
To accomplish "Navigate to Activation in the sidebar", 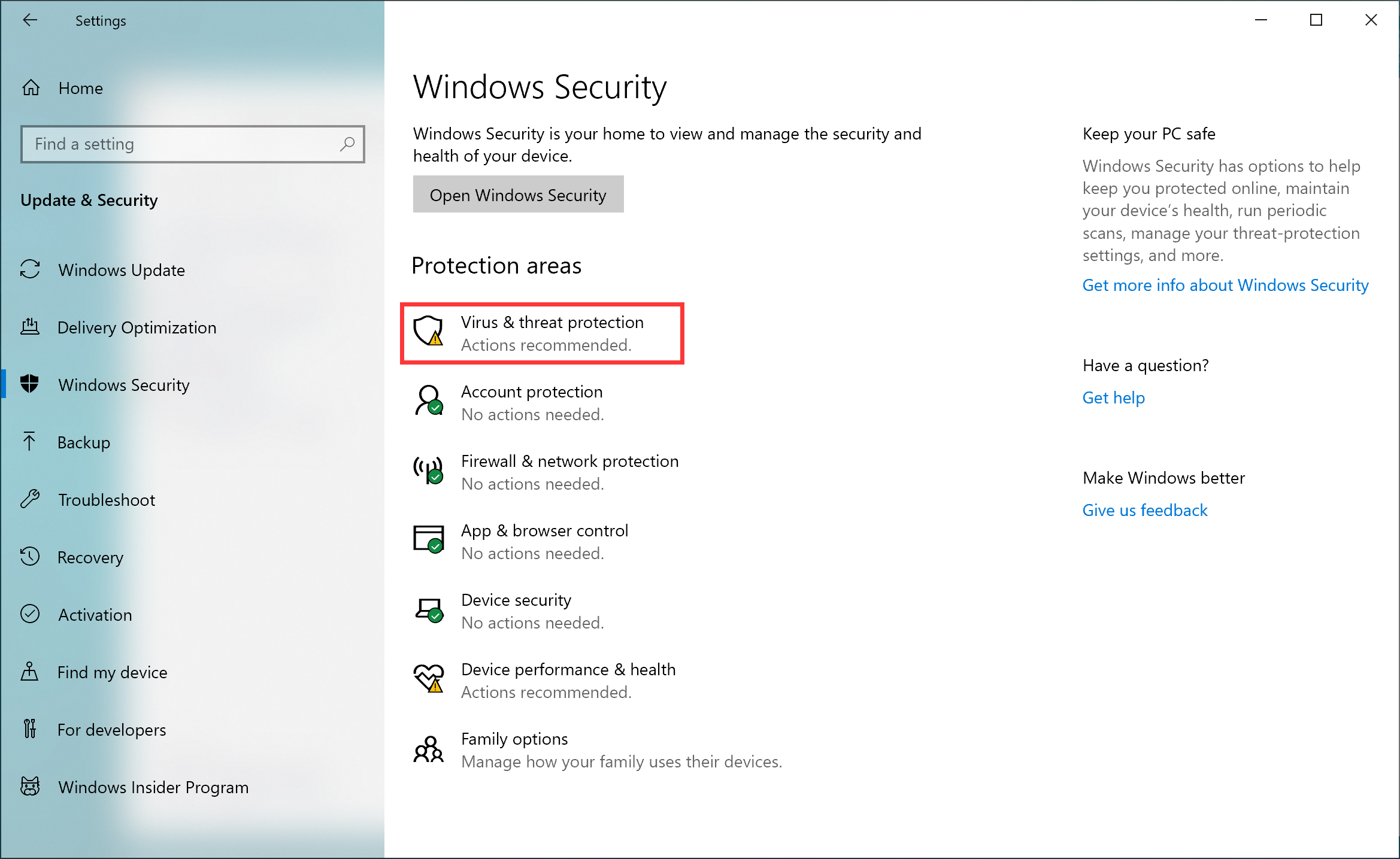I will tap(95, 614).
